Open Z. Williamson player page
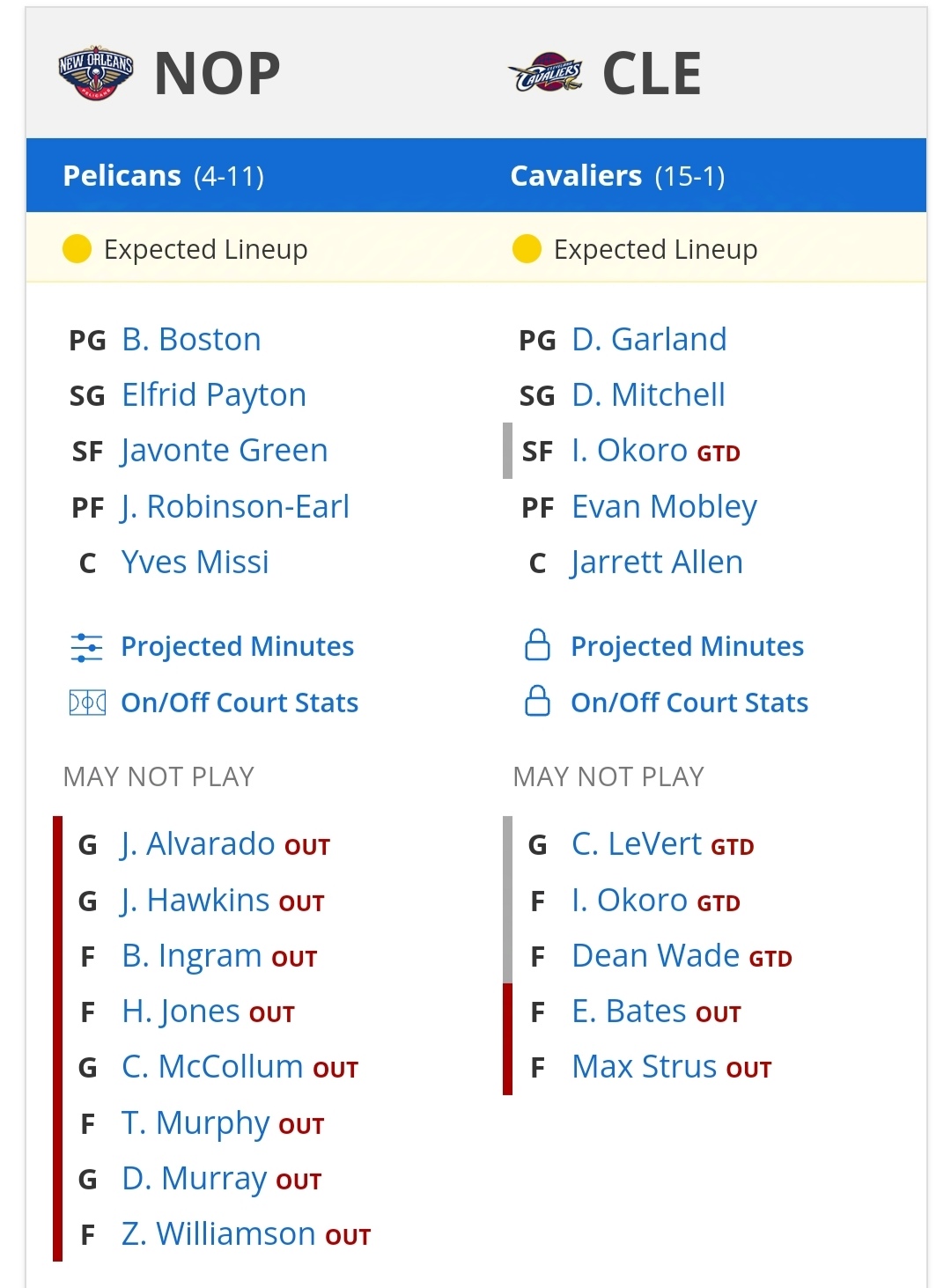The height and width of the screenshot is (1288, 951). click(x=218, y=1234)
